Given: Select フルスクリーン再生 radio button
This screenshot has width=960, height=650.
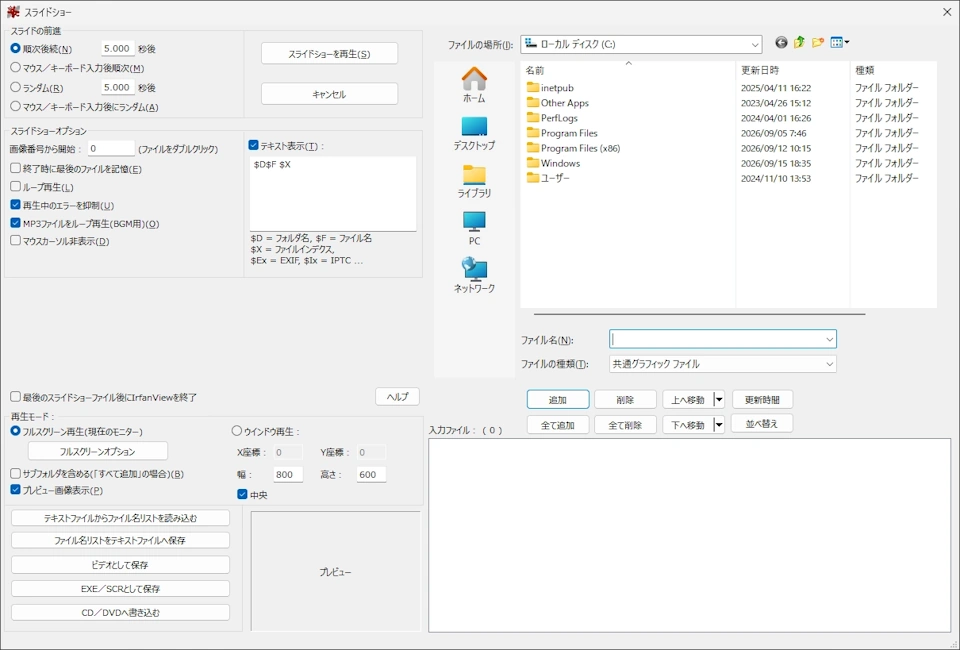Looking at the screenshot, I should click(15, 431).
